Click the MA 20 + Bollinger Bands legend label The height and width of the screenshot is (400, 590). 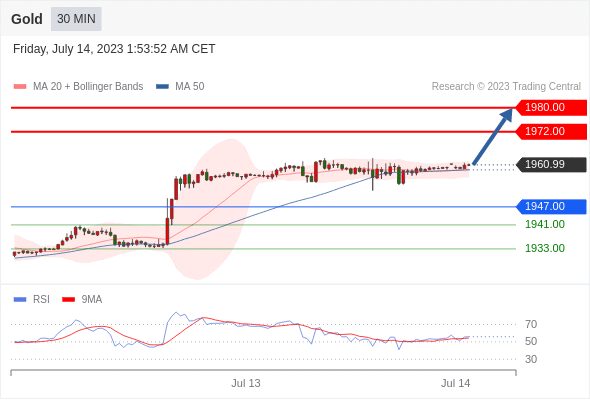click(88, 87)
